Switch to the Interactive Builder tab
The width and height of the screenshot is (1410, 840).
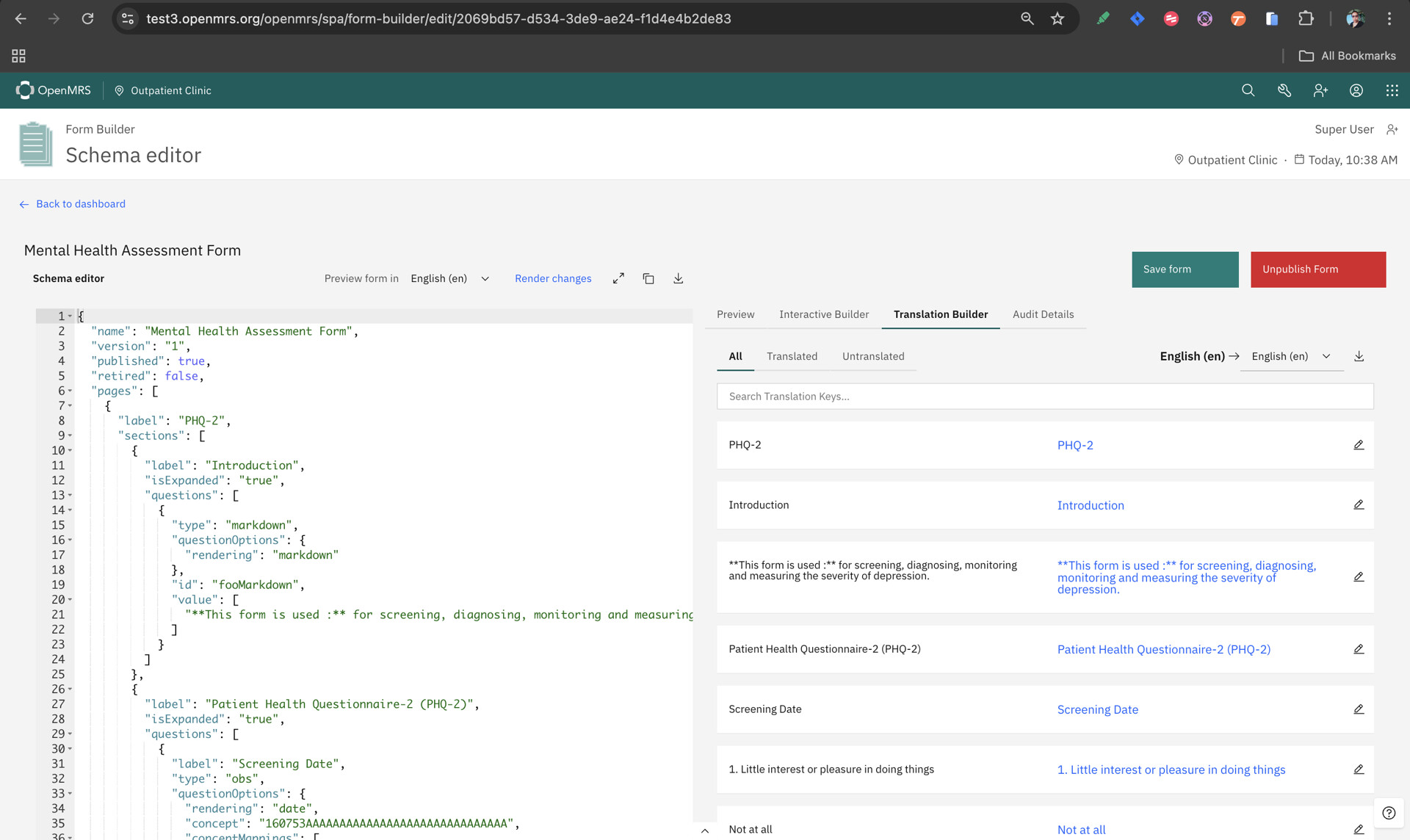823,314
